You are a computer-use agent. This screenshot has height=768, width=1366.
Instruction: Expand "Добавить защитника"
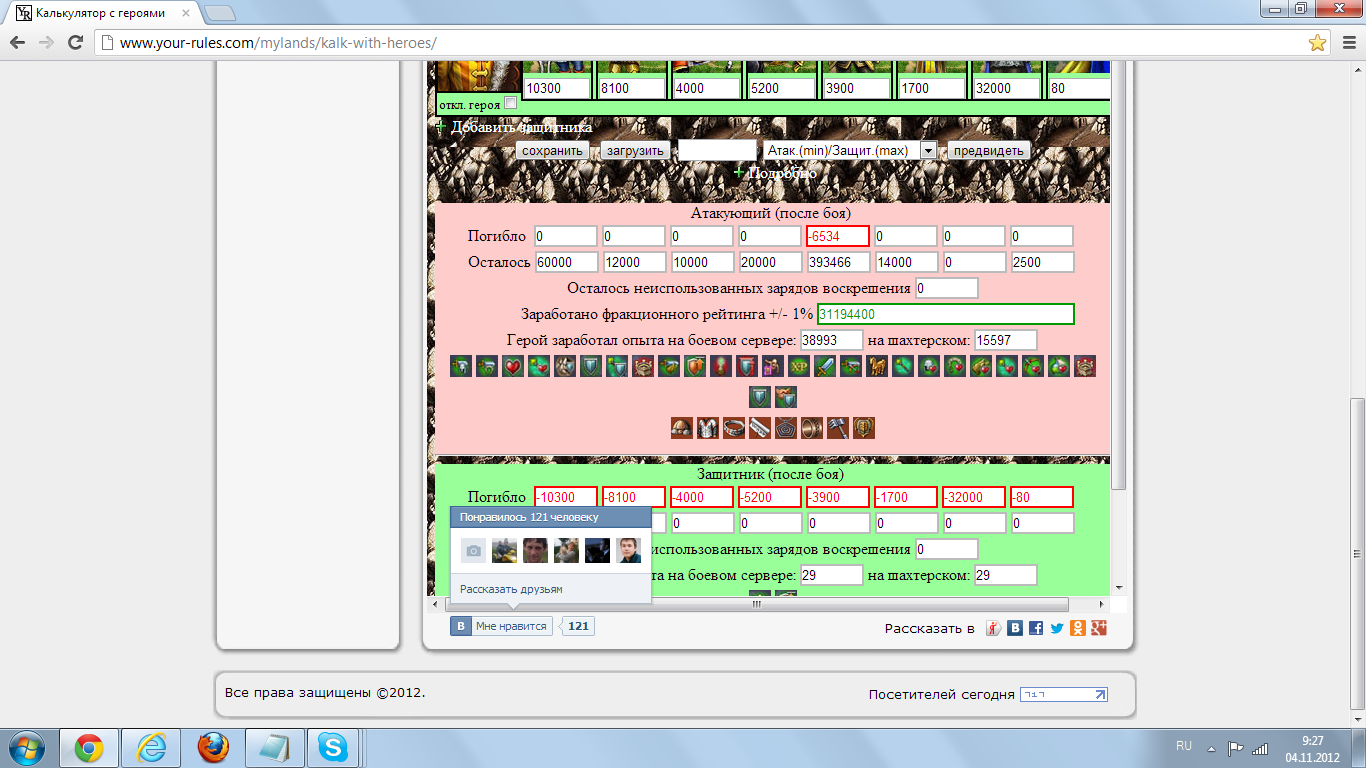pyautogui.click(x=514, y=127)
